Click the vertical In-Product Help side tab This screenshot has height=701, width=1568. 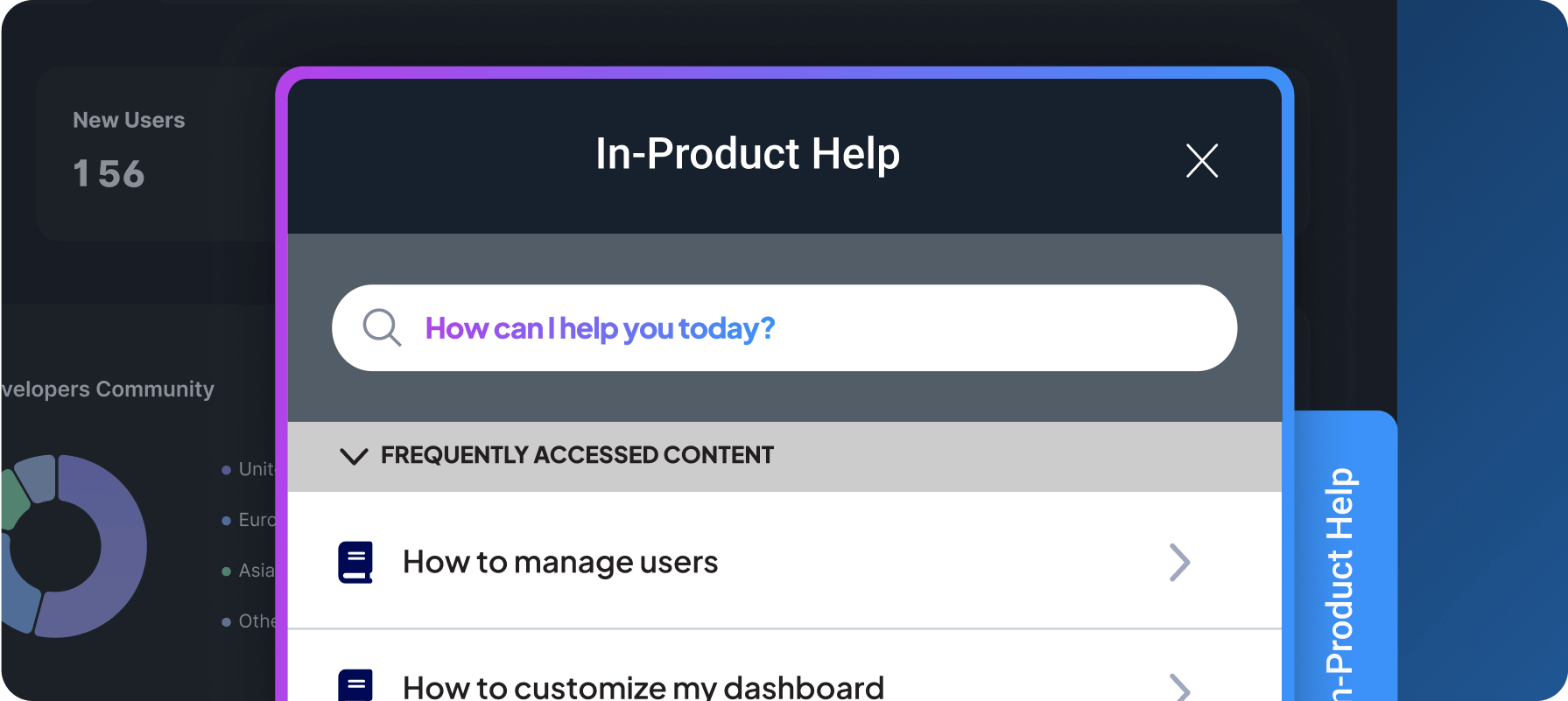(1339, 578)
